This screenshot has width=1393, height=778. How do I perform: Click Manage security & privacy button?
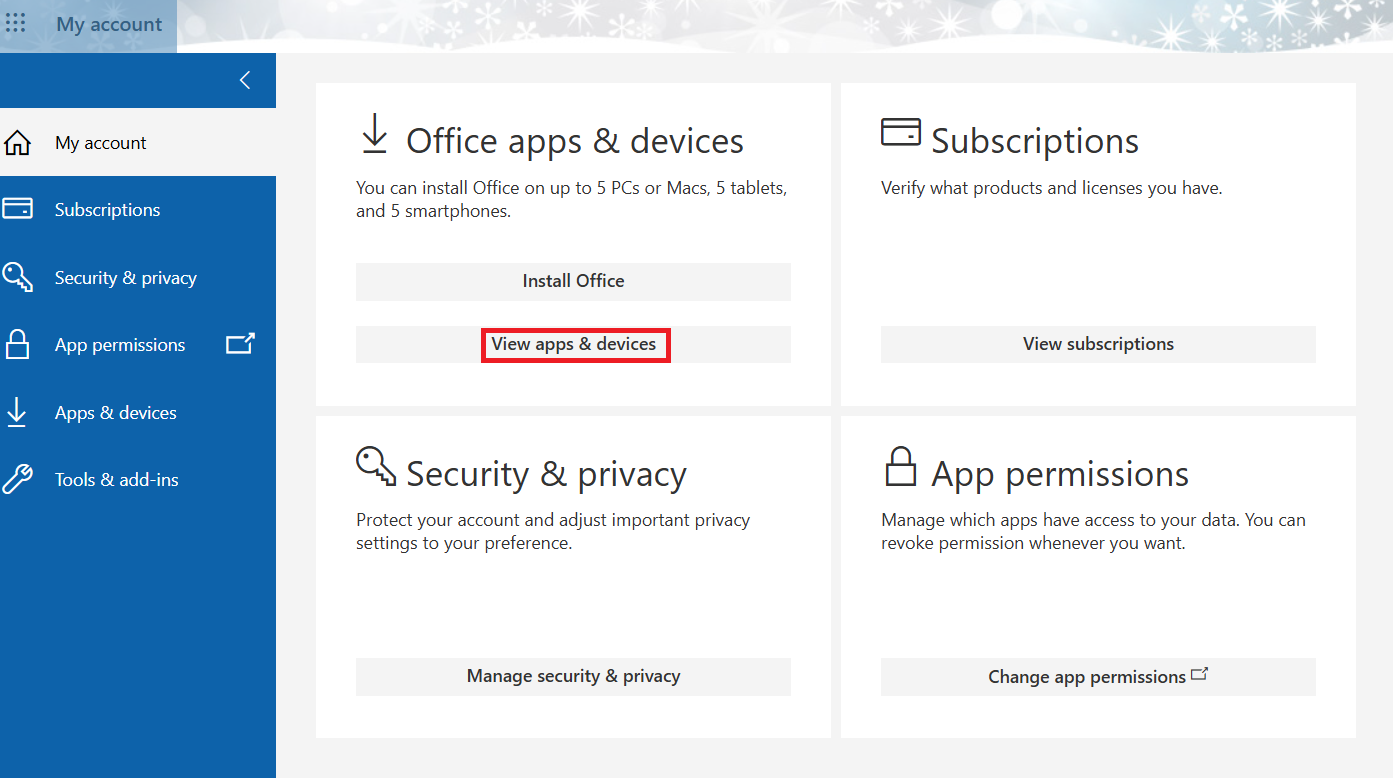pyautogui.click(x=573, y=677)
